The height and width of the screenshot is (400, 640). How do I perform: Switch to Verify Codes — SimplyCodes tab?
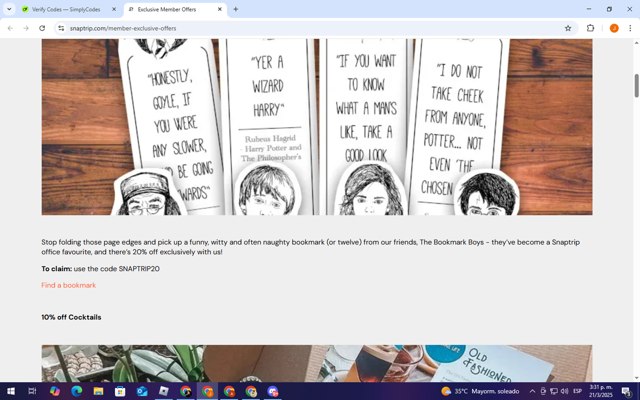(66, 9)
